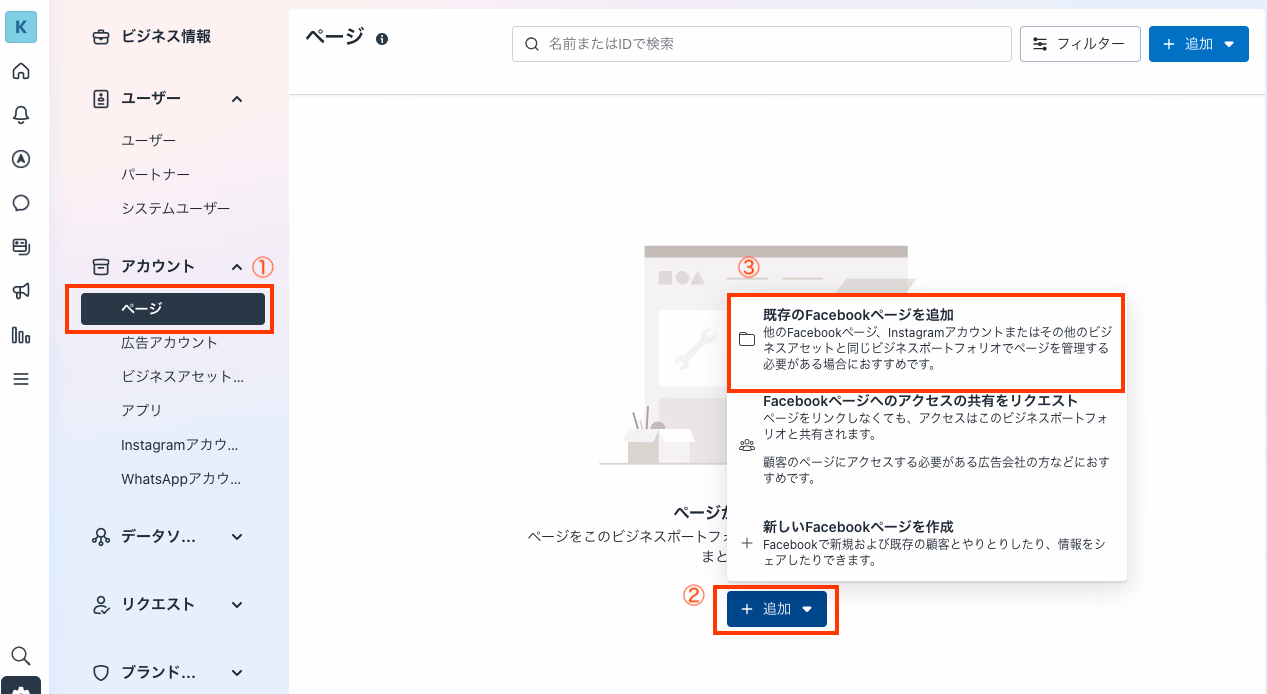Open the K business portfolio avatar
The width and height of the screenshot is (1267, 694).
(21, 27)
